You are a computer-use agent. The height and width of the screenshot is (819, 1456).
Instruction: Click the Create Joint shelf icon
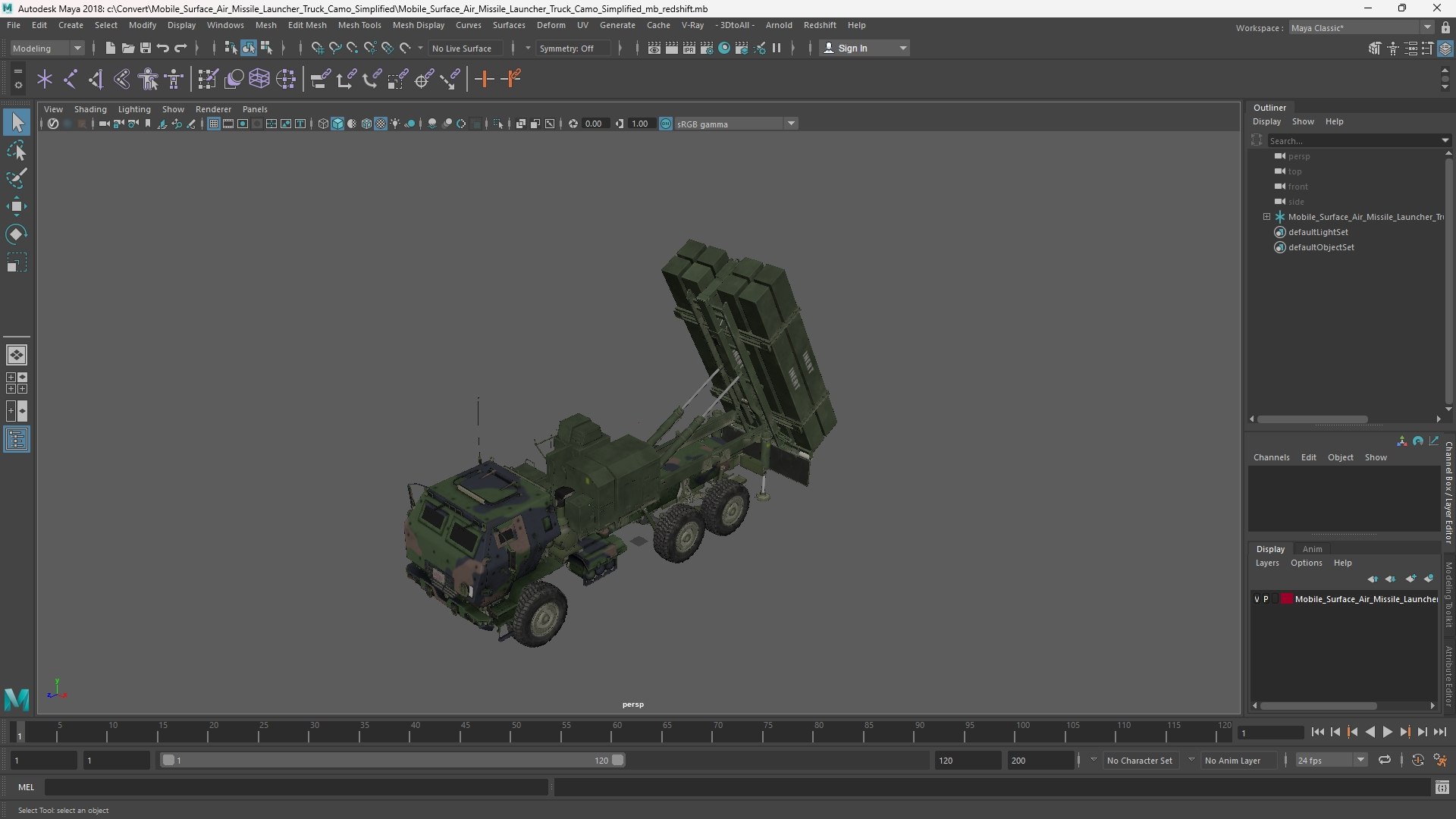[71, 79]
